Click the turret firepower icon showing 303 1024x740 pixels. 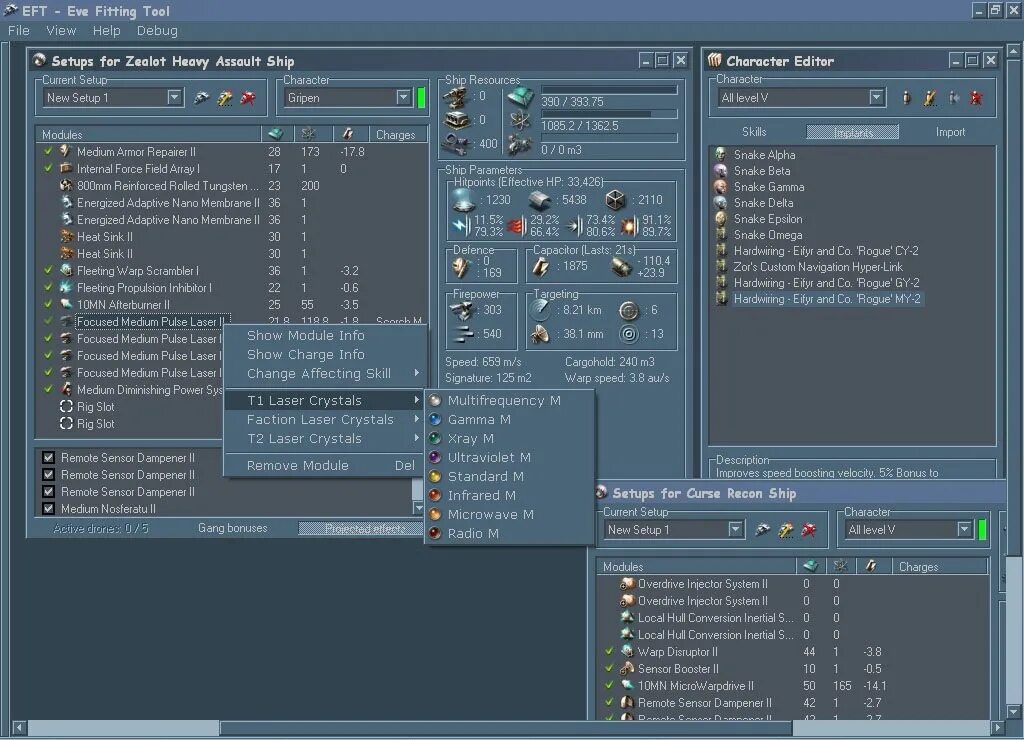[462, 310]
